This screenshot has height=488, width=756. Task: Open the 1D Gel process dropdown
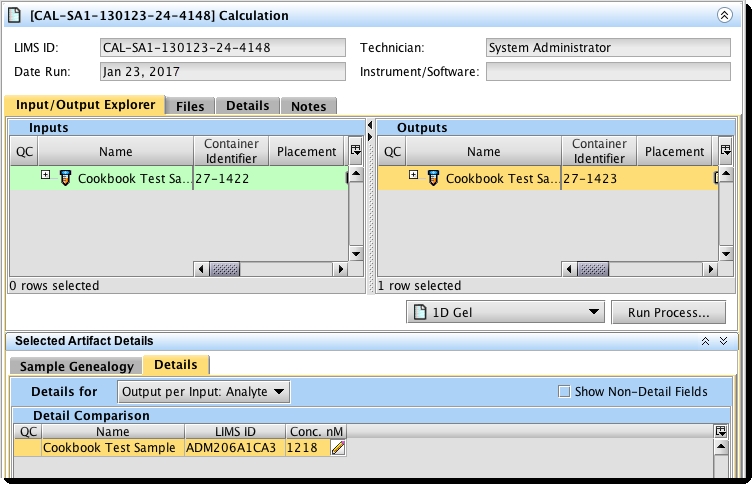[504, 312]
